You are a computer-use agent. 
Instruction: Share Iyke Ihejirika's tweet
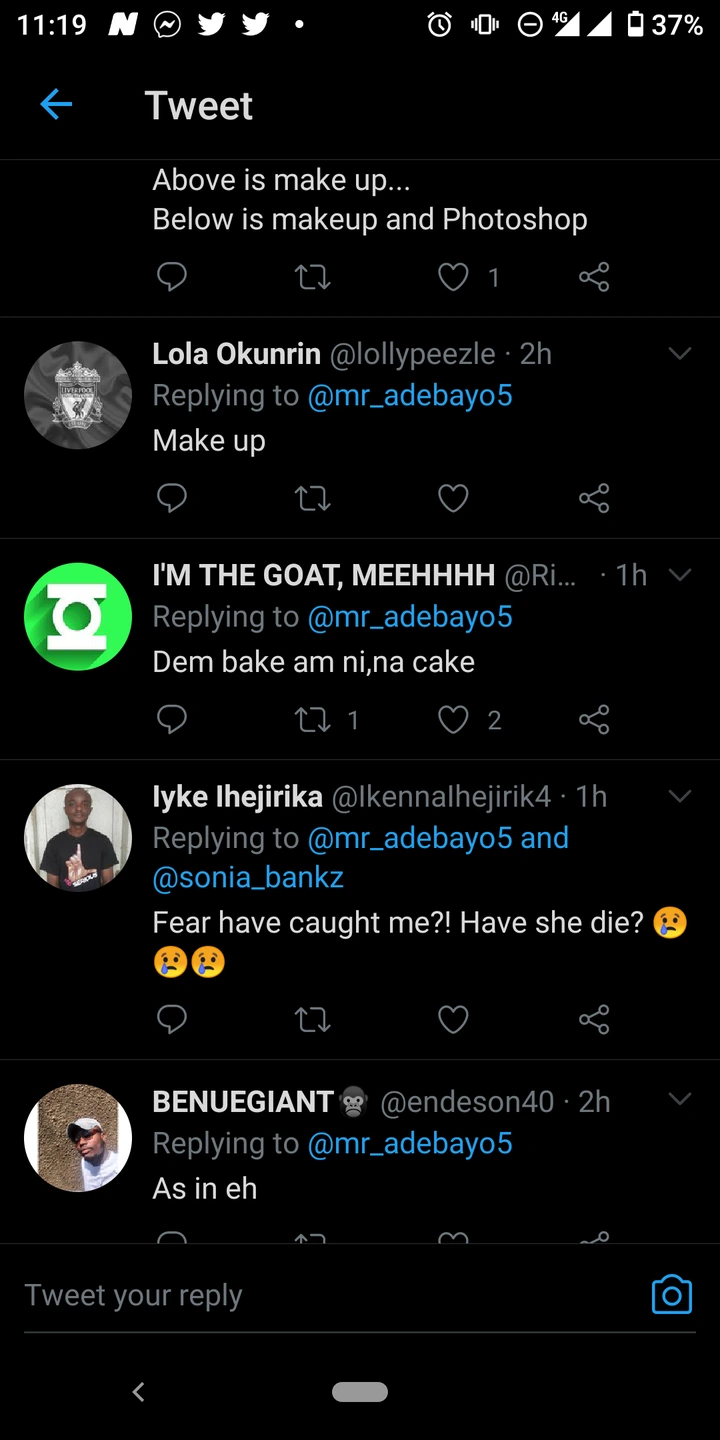(594, 1019)
